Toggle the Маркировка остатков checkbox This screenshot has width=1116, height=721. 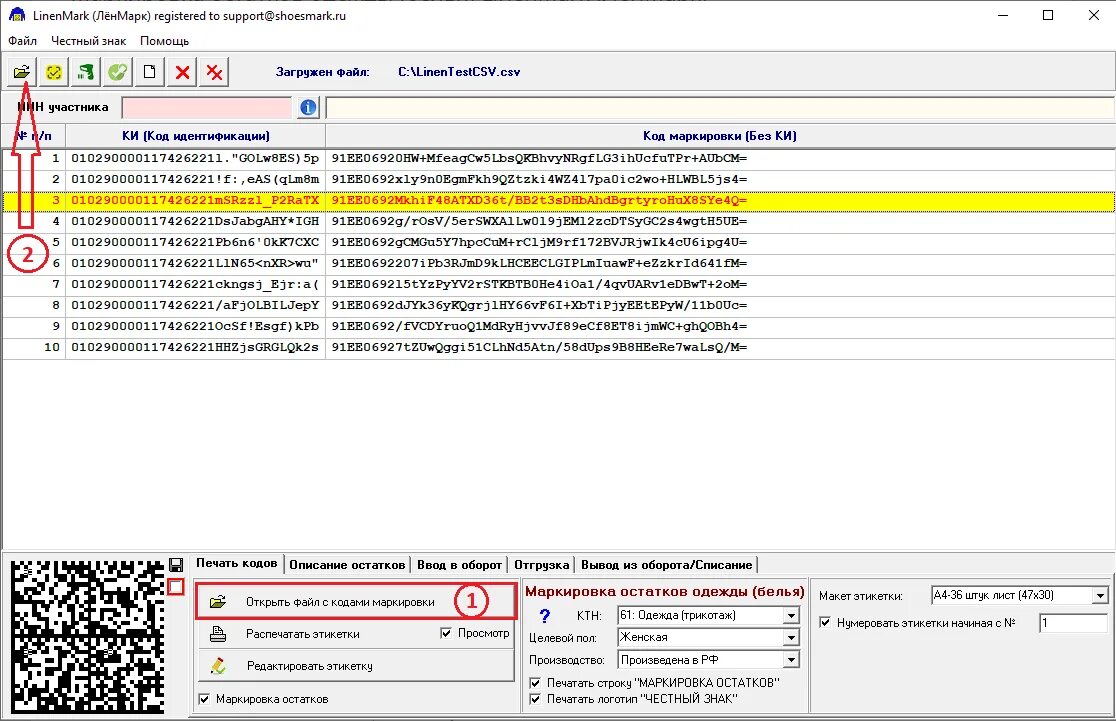(x=204, y=699)
